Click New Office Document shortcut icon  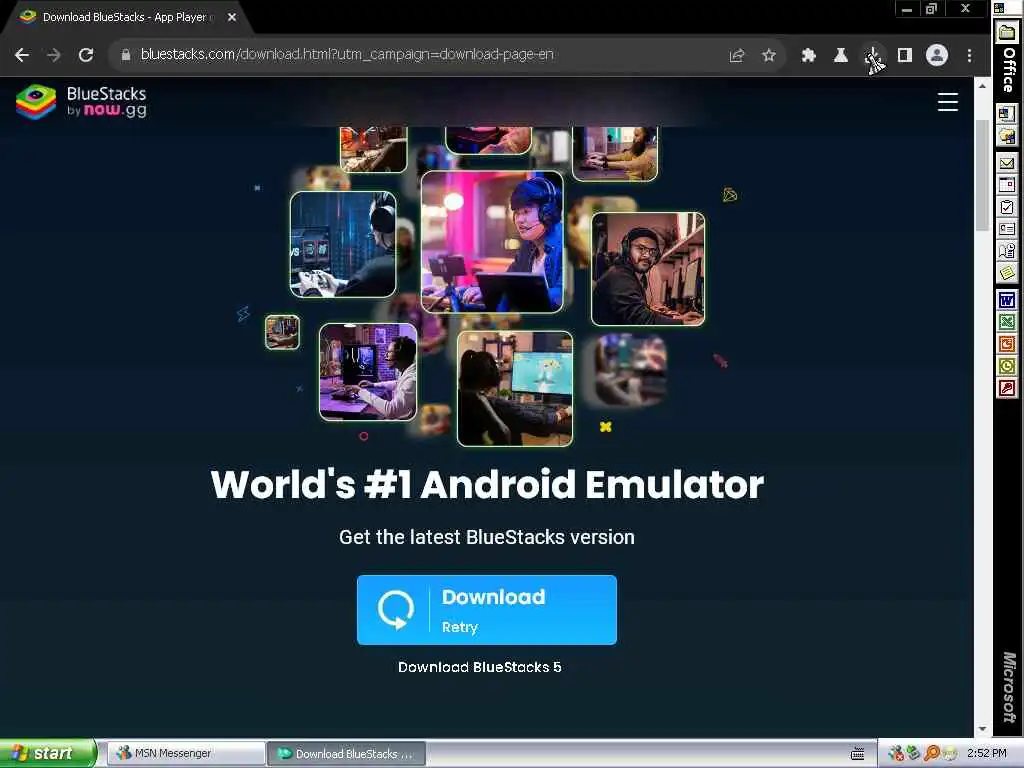[1006, 113]
